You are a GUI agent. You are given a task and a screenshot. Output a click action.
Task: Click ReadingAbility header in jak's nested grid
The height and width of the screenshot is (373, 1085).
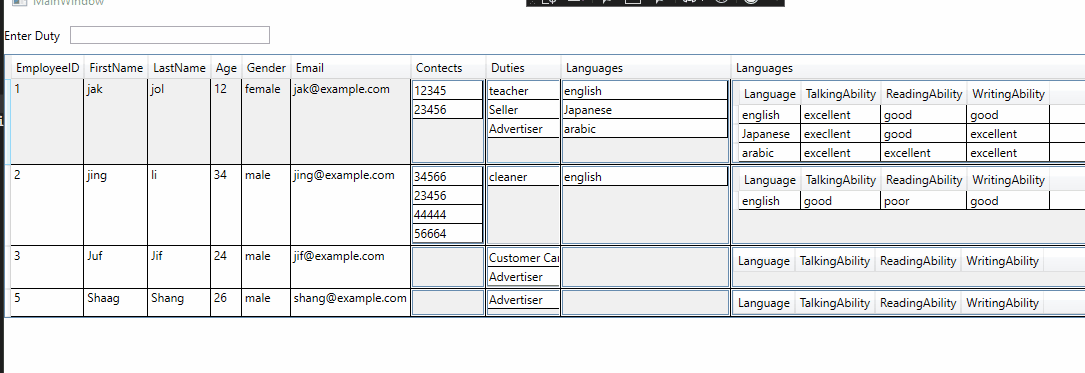[x=924, y=93]
